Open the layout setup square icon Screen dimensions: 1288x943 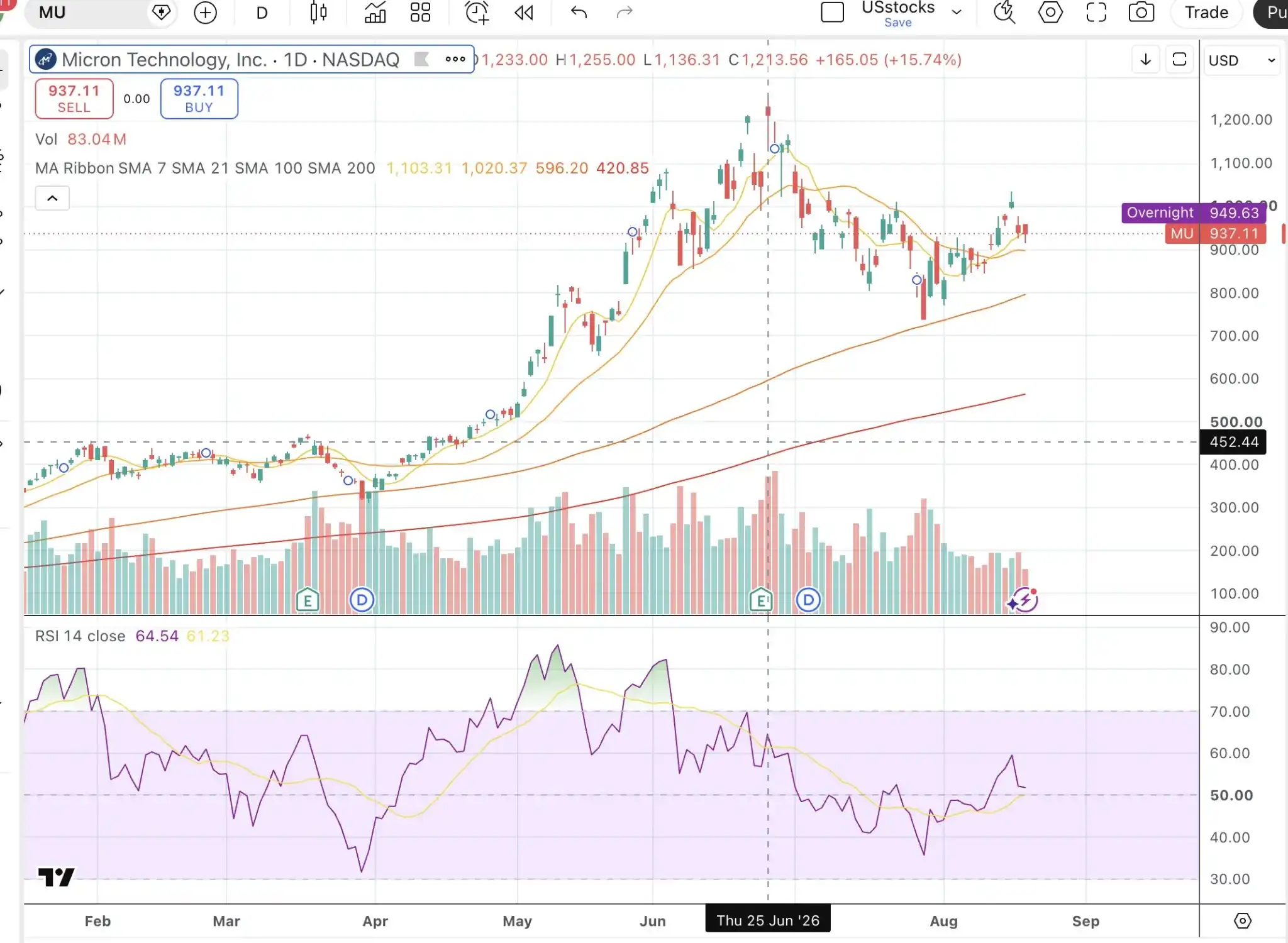[x=832, y=13]
